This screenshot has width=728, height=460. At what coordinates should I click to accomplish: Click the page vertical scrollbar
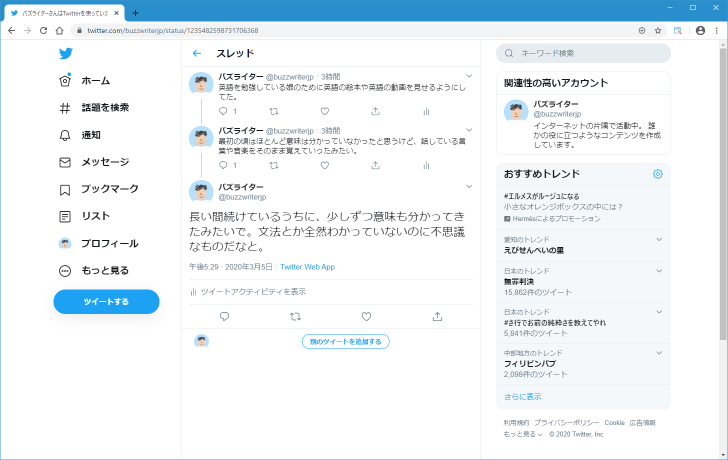click(x=723, y=194)
